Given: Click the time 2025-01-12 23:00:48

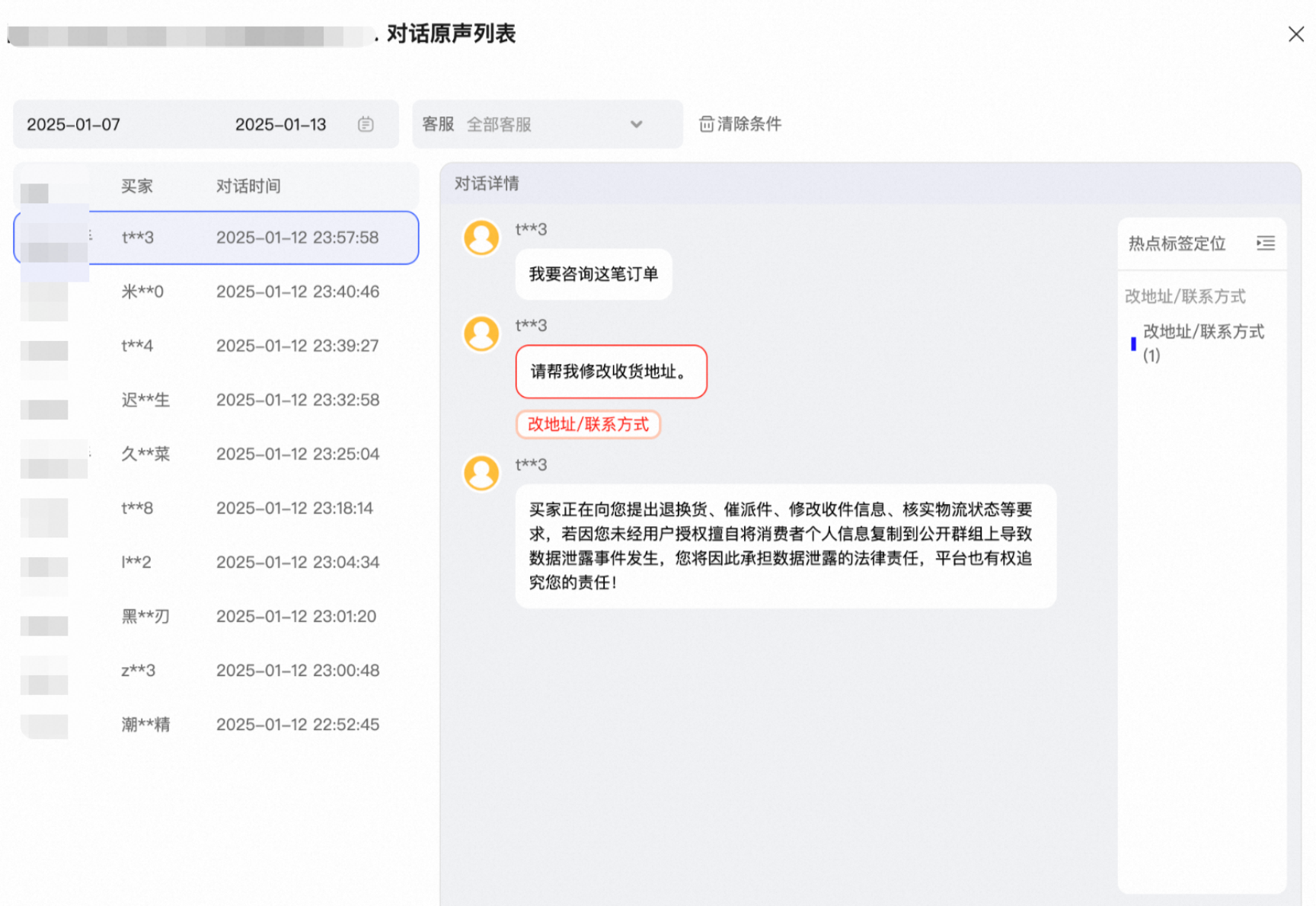Looking at the screenshot, I should pyautogui.click(x=298, y=670).
